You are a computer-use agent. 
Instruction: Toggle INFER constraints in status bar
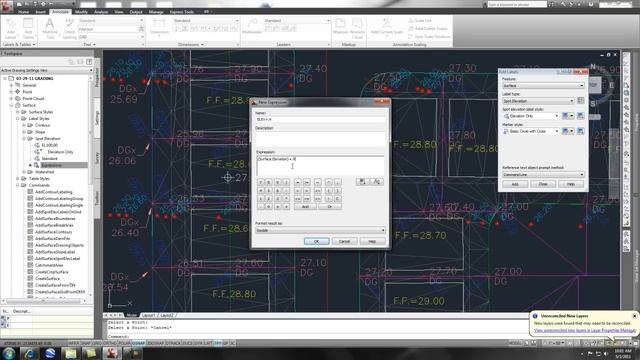pyautogui.click(x=73, y=343)
